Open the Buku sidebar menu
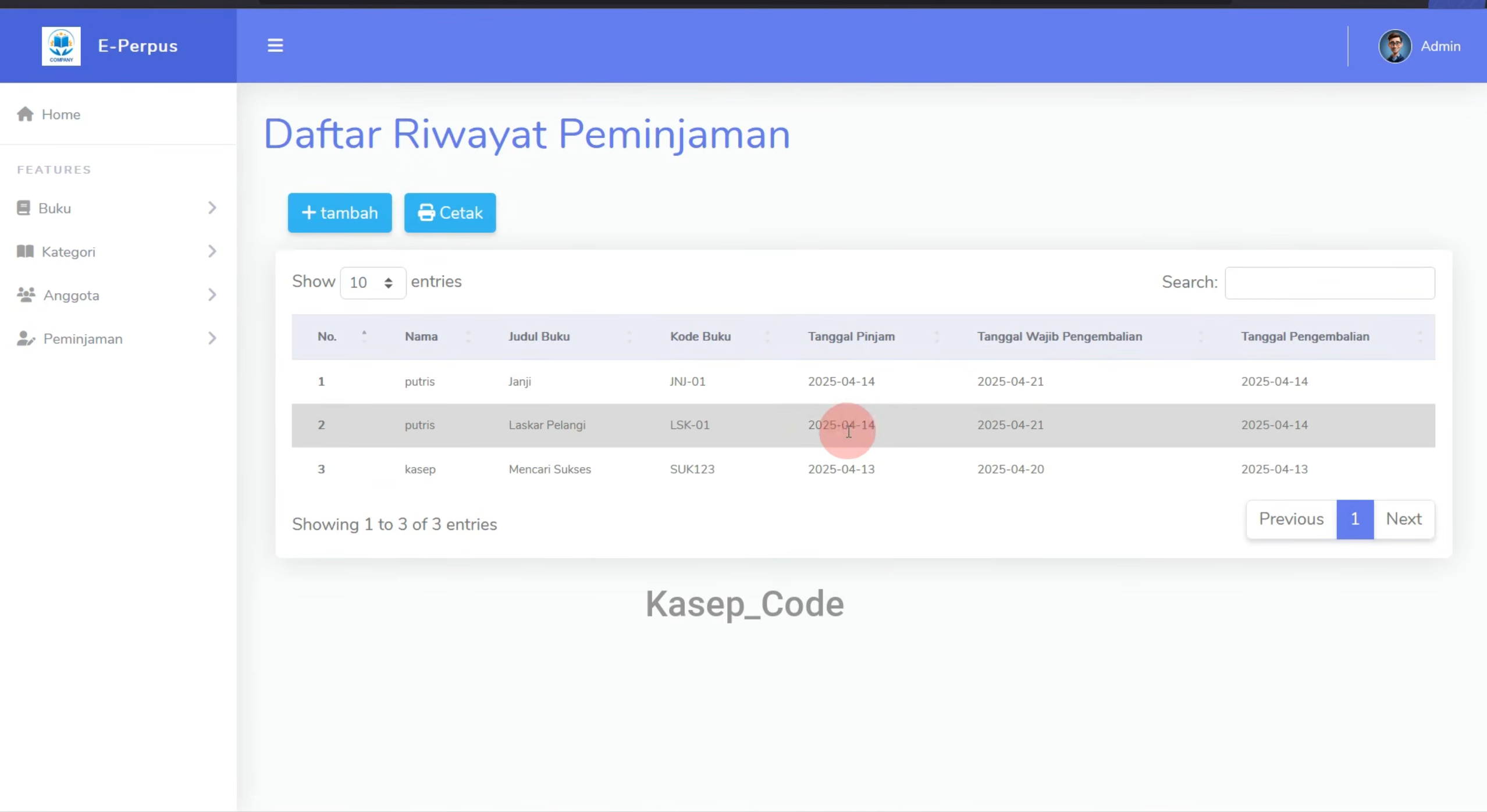1487x812 pixels. 118,208
